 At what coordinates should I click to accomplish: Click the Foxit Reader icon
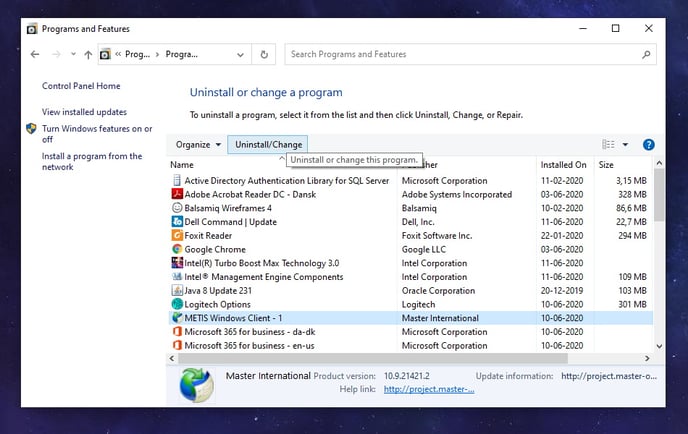177,235
